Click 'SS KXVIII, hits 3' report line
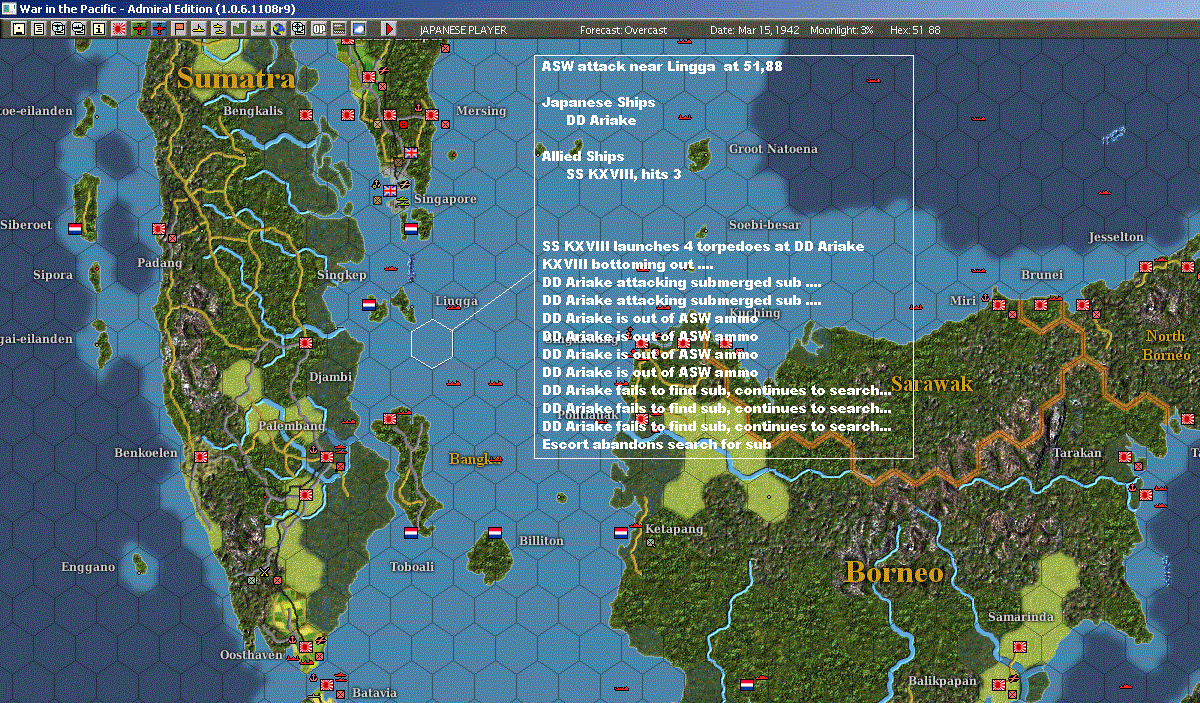Image resolution: width=1200 pixels, height=703 pixels. [x=623, y=174]
